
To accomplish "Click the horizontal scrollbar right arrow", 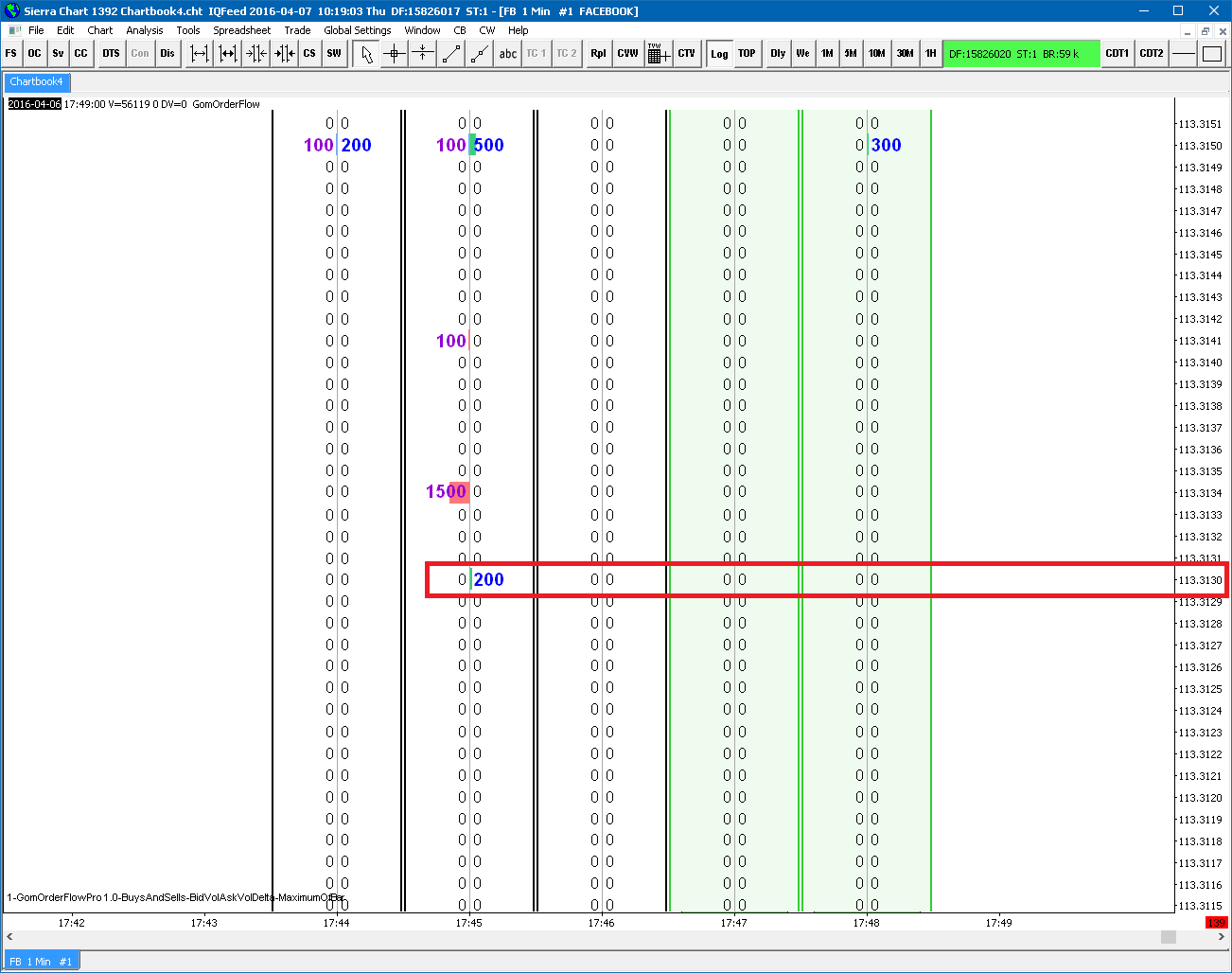I will coord(1221,937).
